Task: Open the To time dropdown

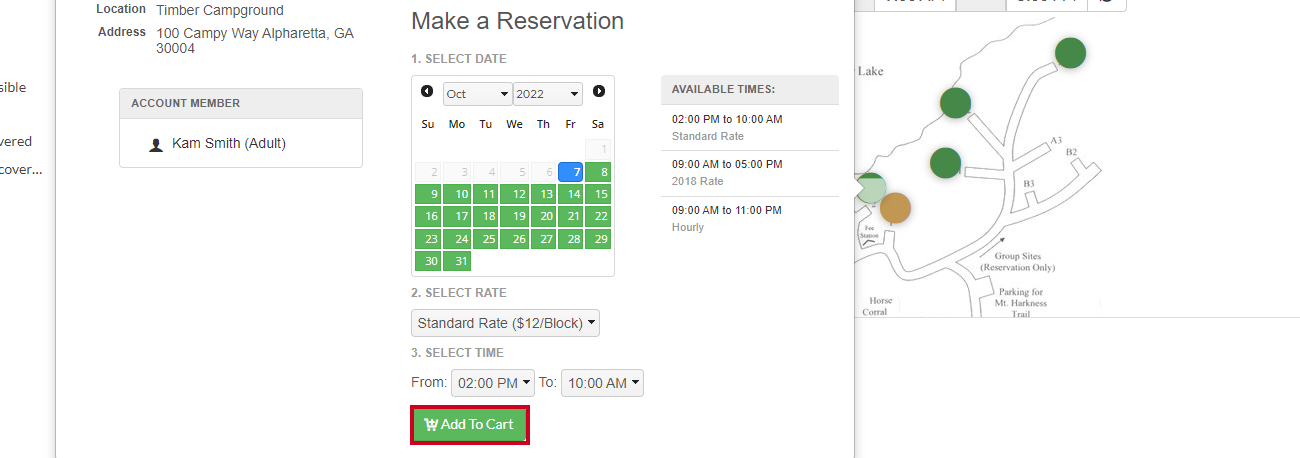Action: (x=602, y=383)
